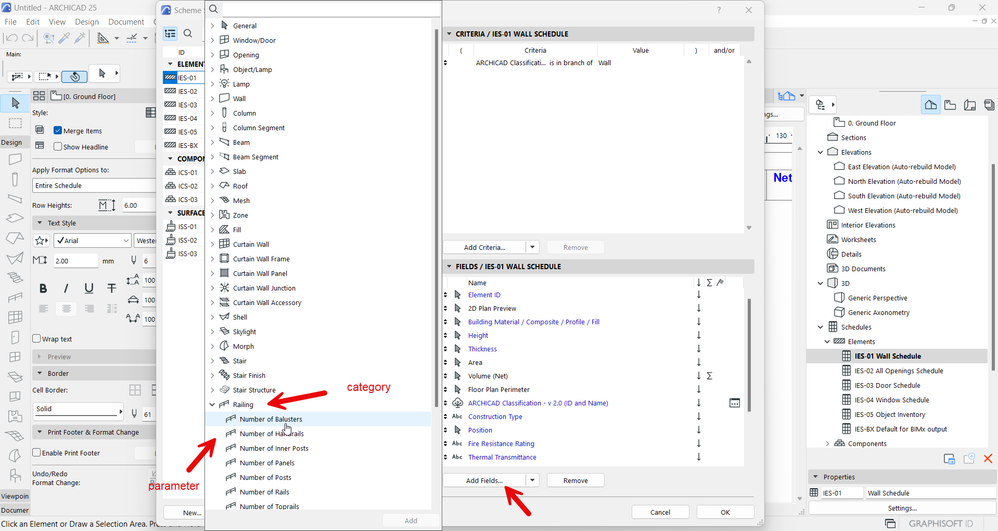This screenshot has height=531, width=998.
Task: Click the search field in the field picker
Action: 330,9
